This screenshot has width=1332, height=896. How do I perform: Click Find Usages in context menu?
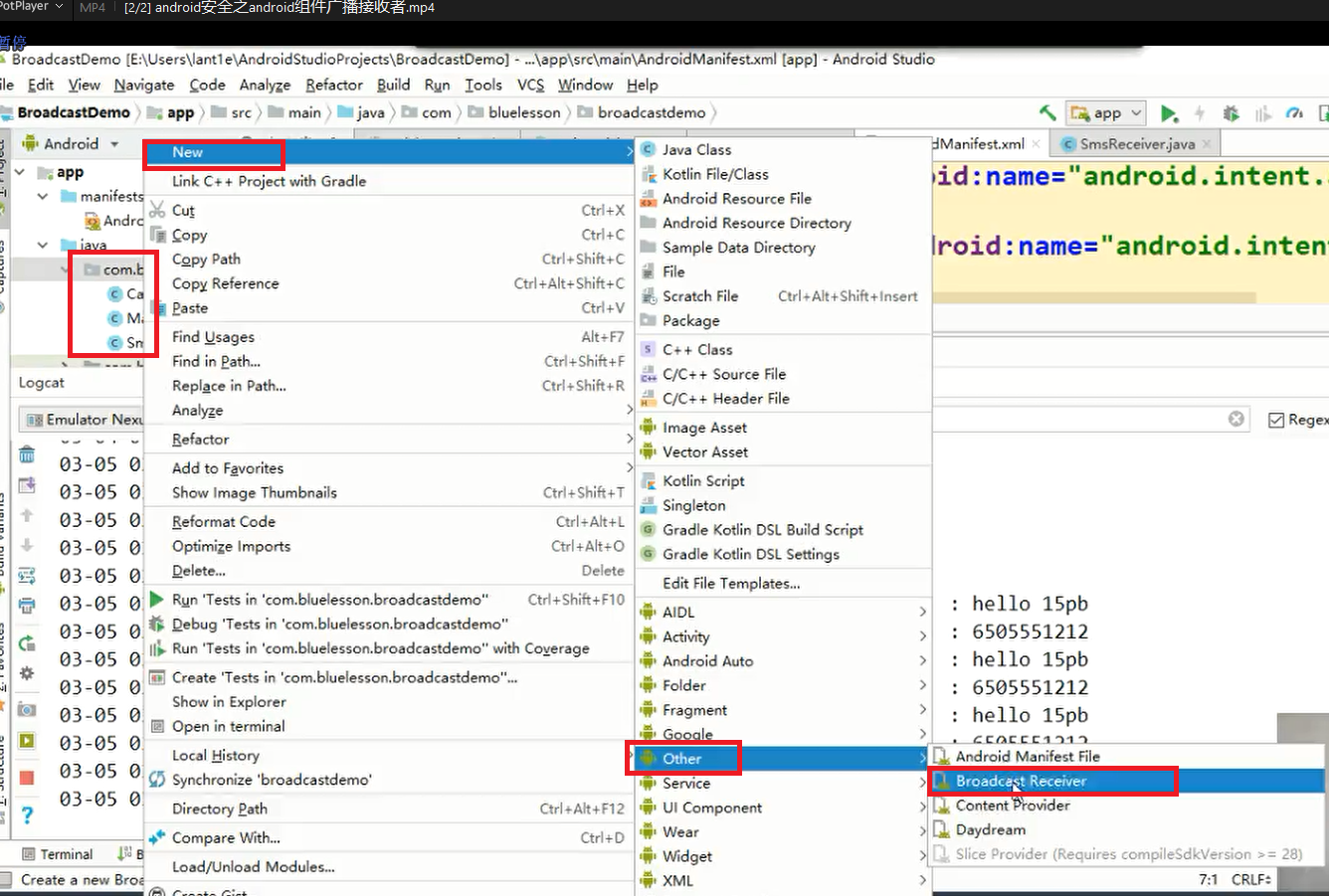(389, 337)
